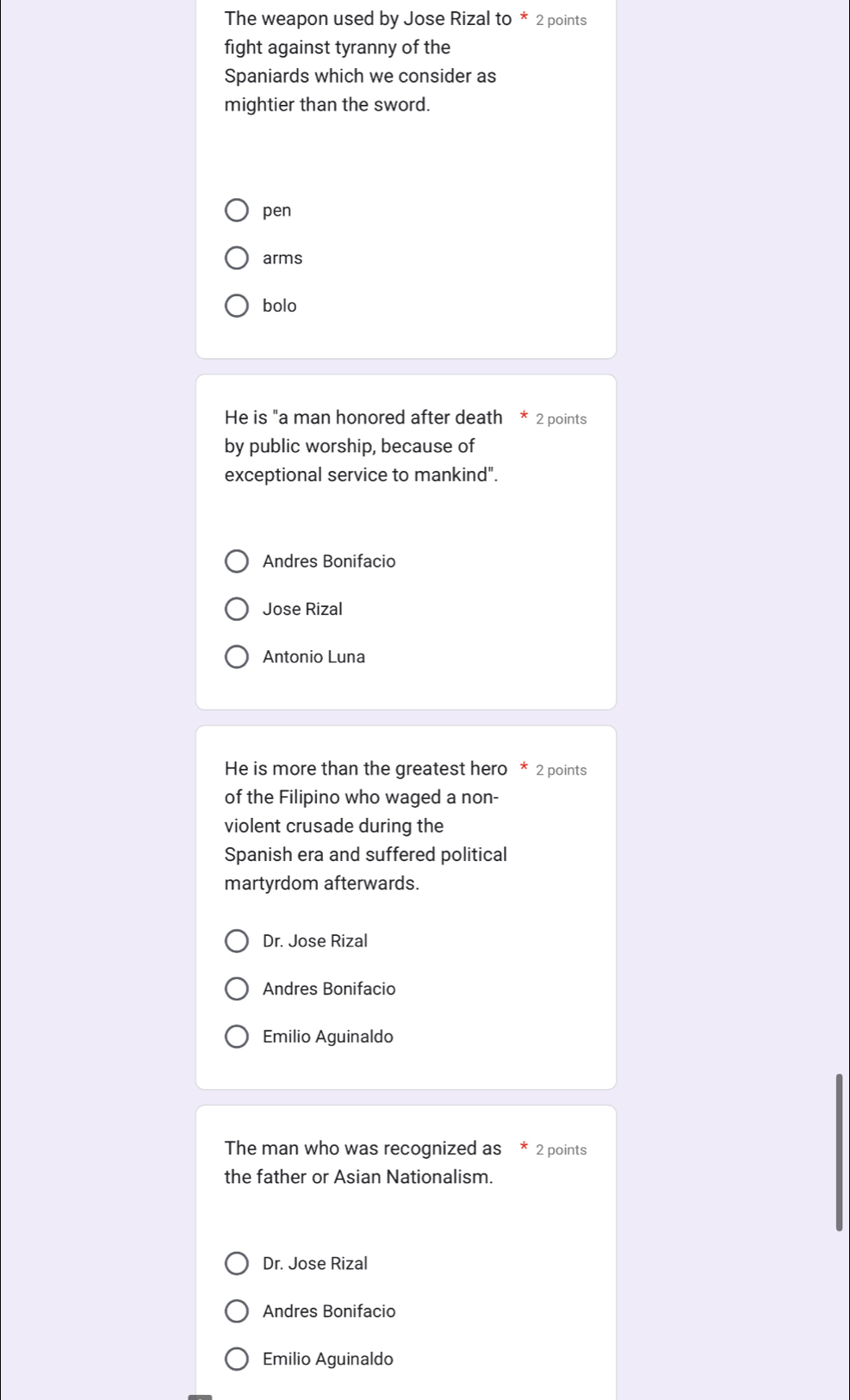Select Andres Bonifacio for Asian Nationalism question
Viewport: 850px width, 1400px height.
[237, 1311]
